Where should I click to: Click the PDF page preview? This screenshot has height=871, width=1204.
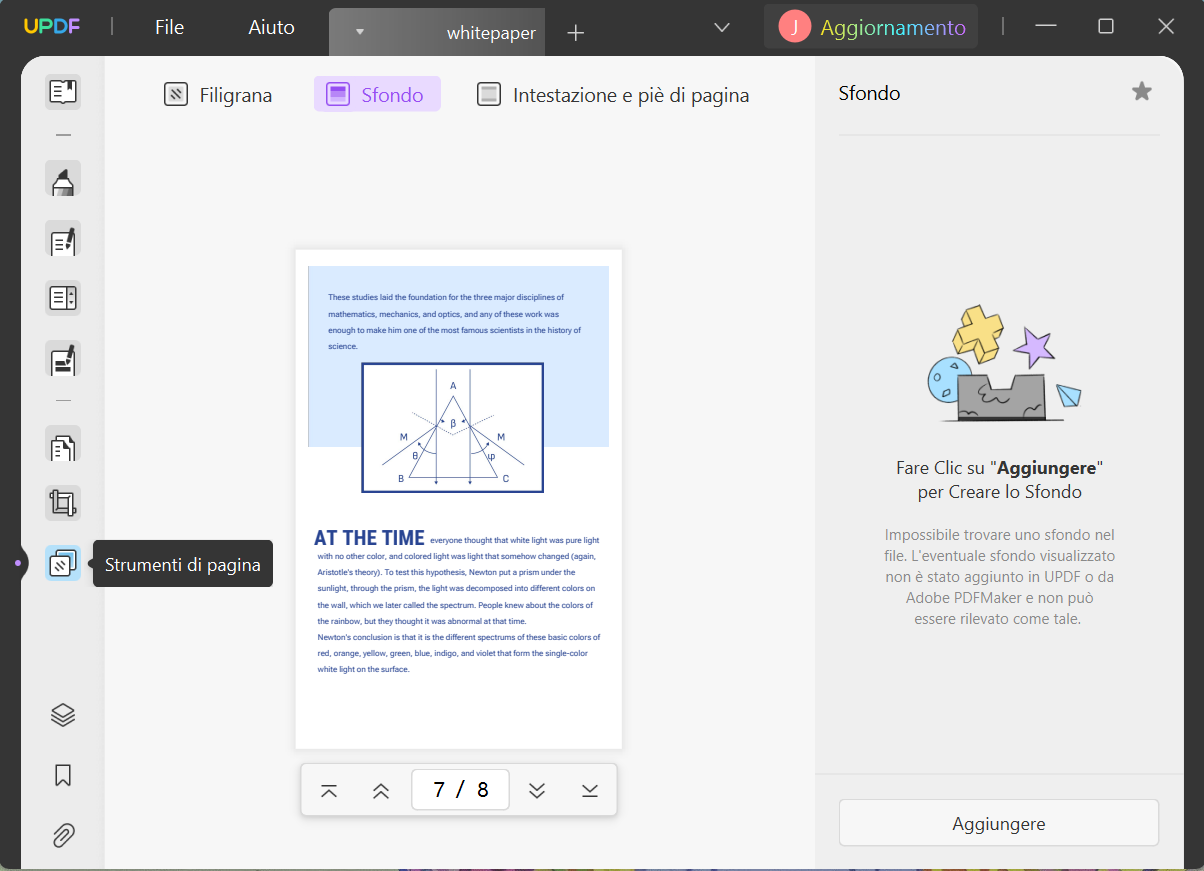[x=459, y=499]
